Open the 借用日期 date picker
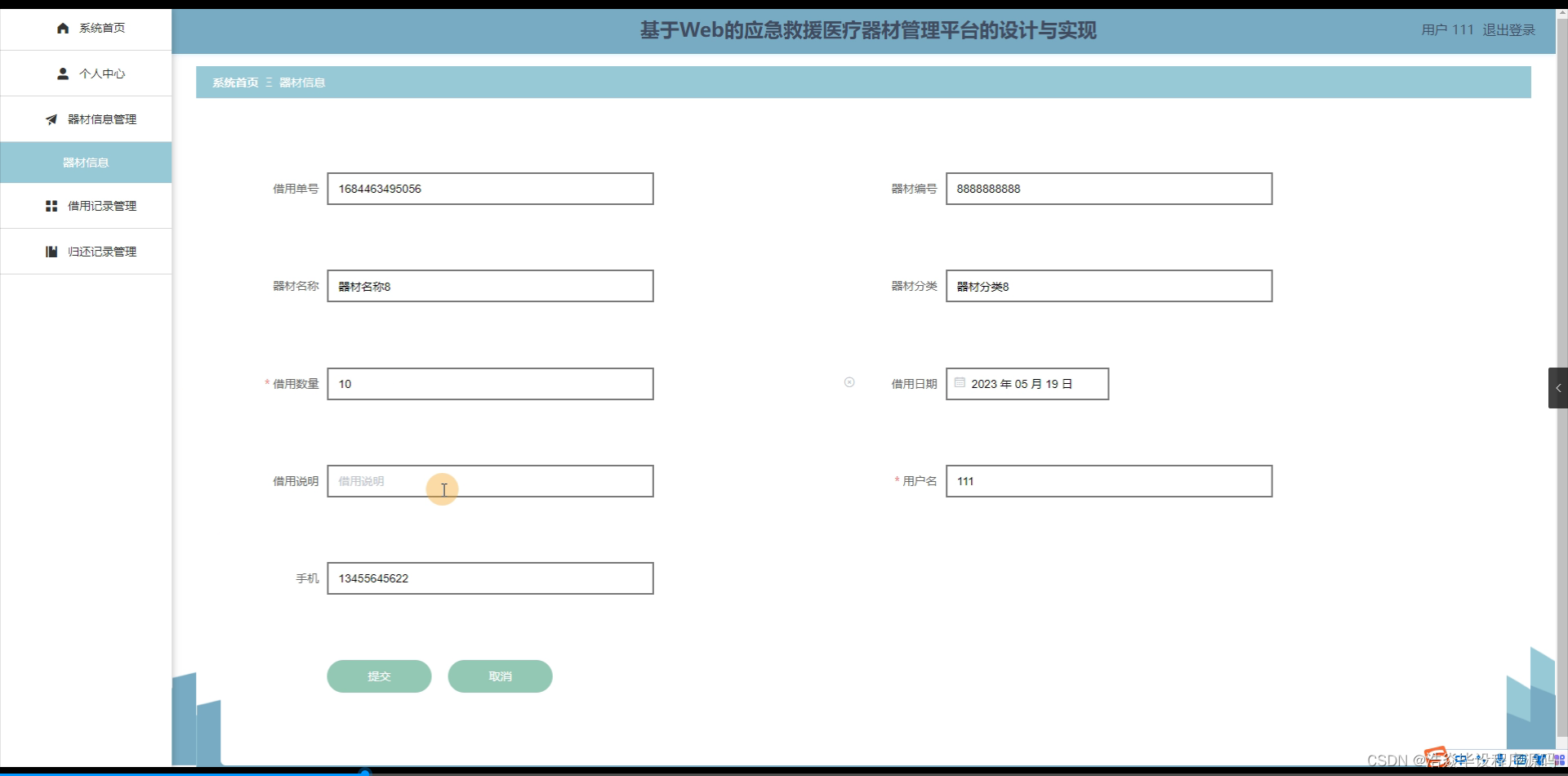Image resolution: width=1568 pixels, height=776 pixels. (1027, 383)
